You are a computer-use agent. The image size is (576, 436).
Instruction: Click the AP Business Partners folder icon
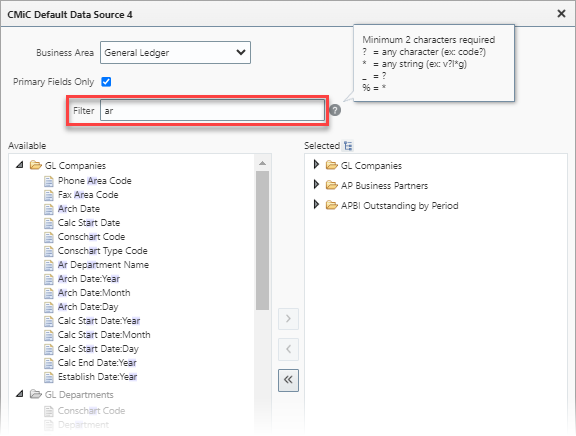coord(331,185)
